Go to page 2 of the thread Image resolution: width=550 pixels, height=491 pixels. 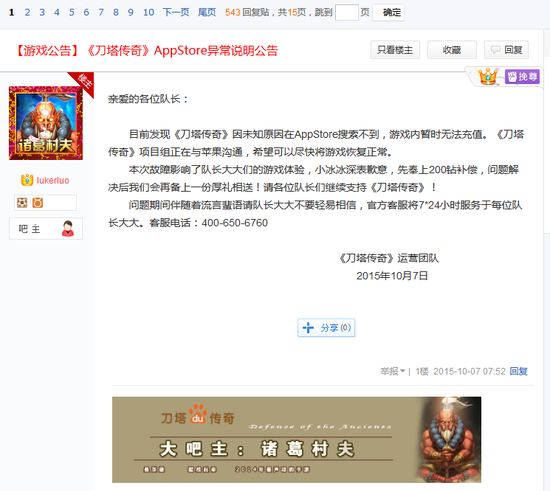tap(27, 13)
